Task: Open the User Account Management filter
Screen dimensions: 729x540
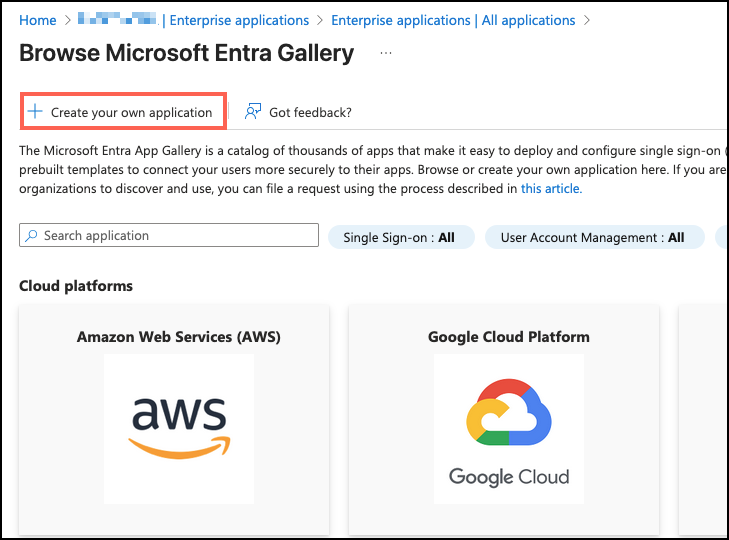Action: [592, 237]
